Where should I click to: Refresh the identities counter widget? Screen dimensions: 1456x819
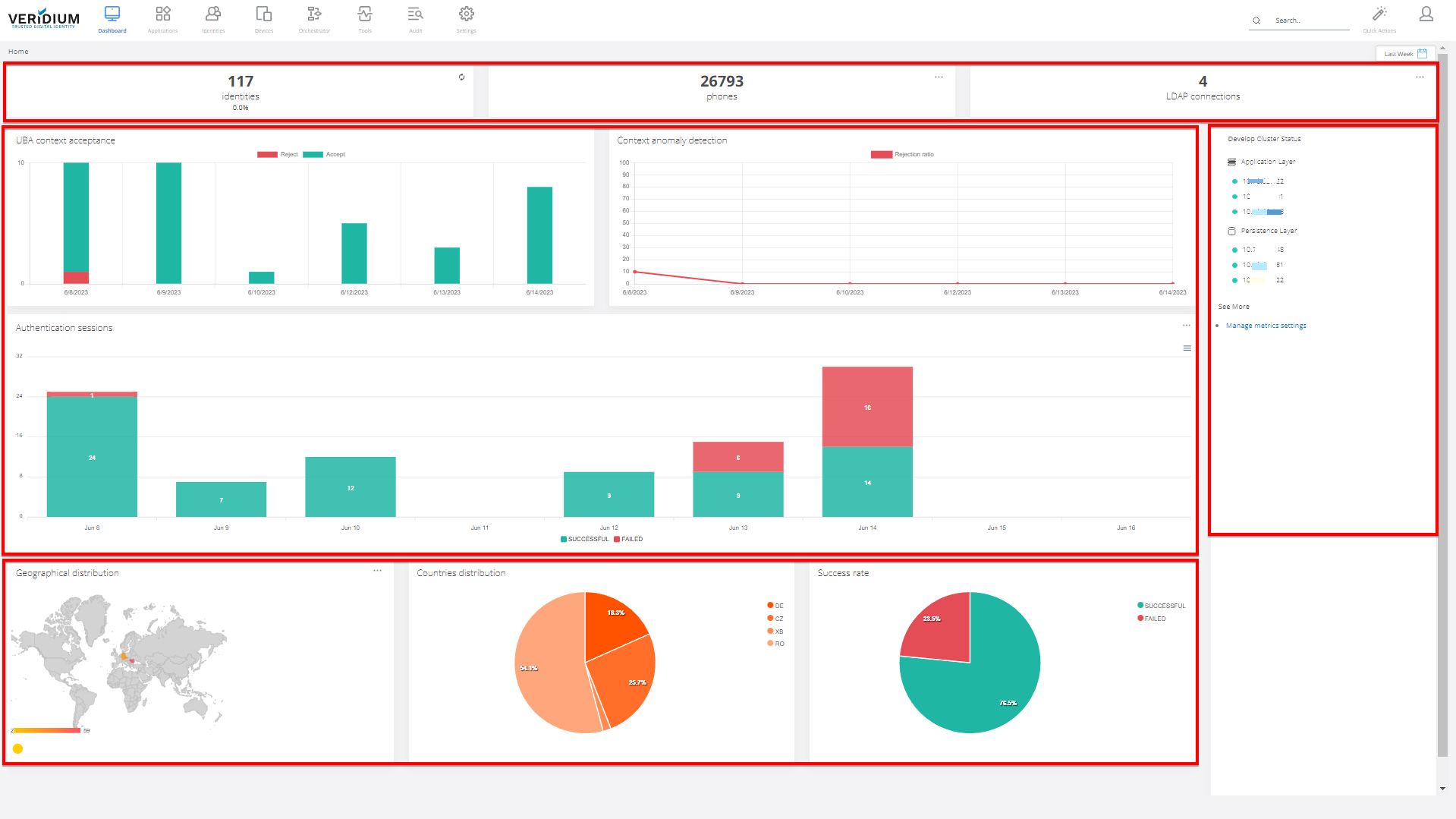coord(461,77)
